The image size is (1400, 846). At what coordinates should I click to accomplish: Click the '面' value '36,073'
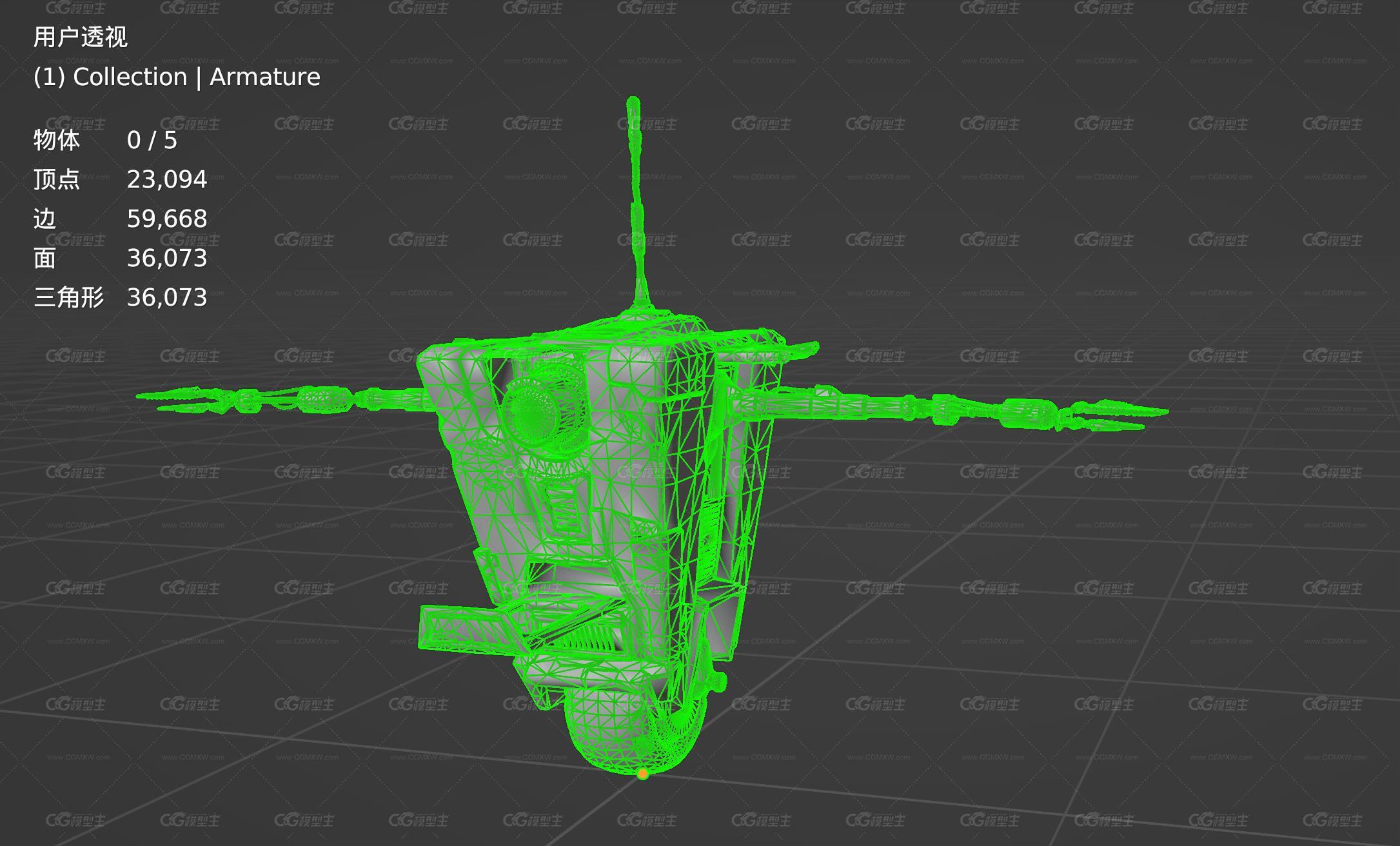coord(167,259)
